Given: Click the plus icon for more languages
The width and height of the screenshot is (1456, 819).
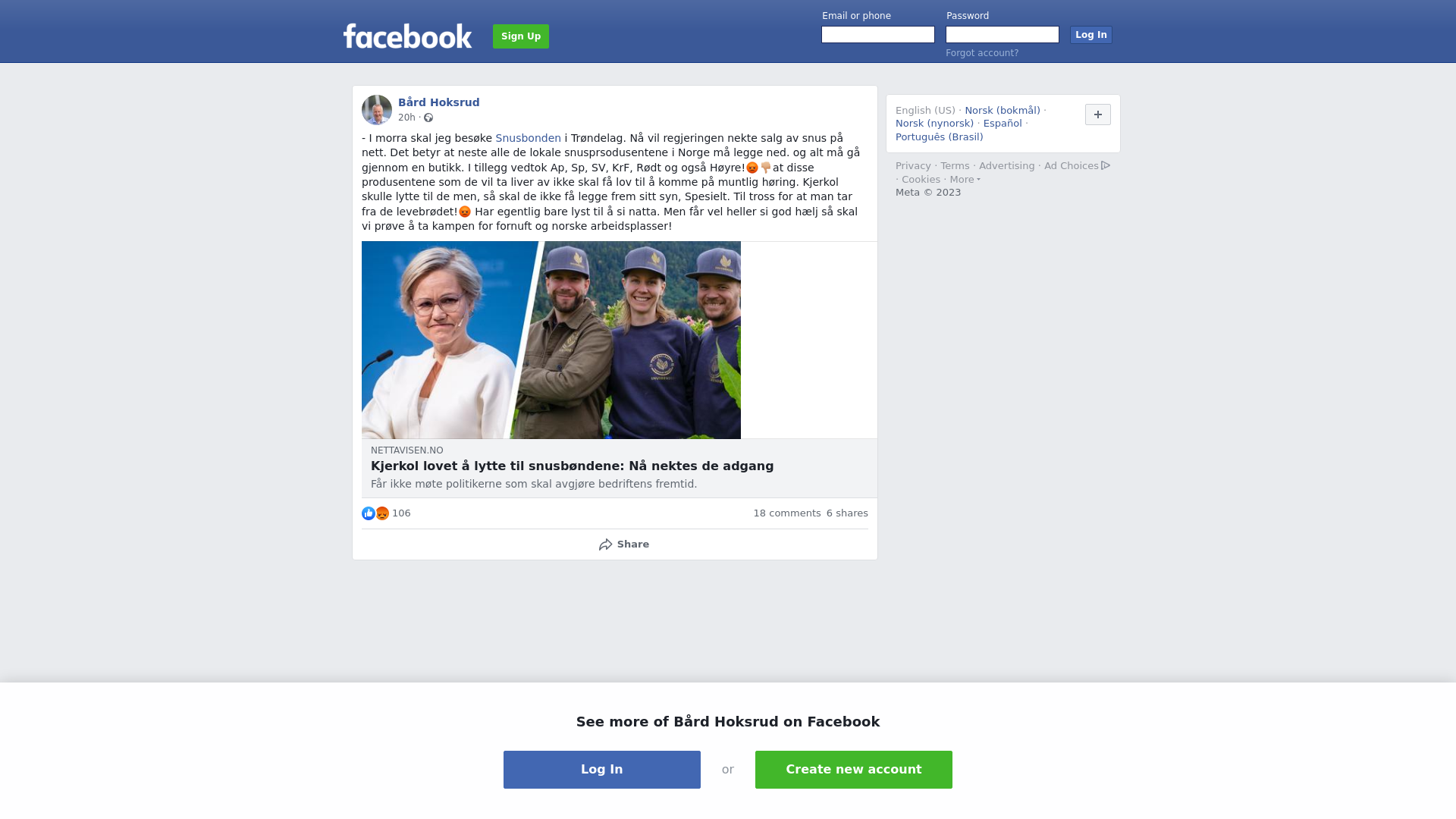Looking at the screenshot, I should pos(1098,115).
